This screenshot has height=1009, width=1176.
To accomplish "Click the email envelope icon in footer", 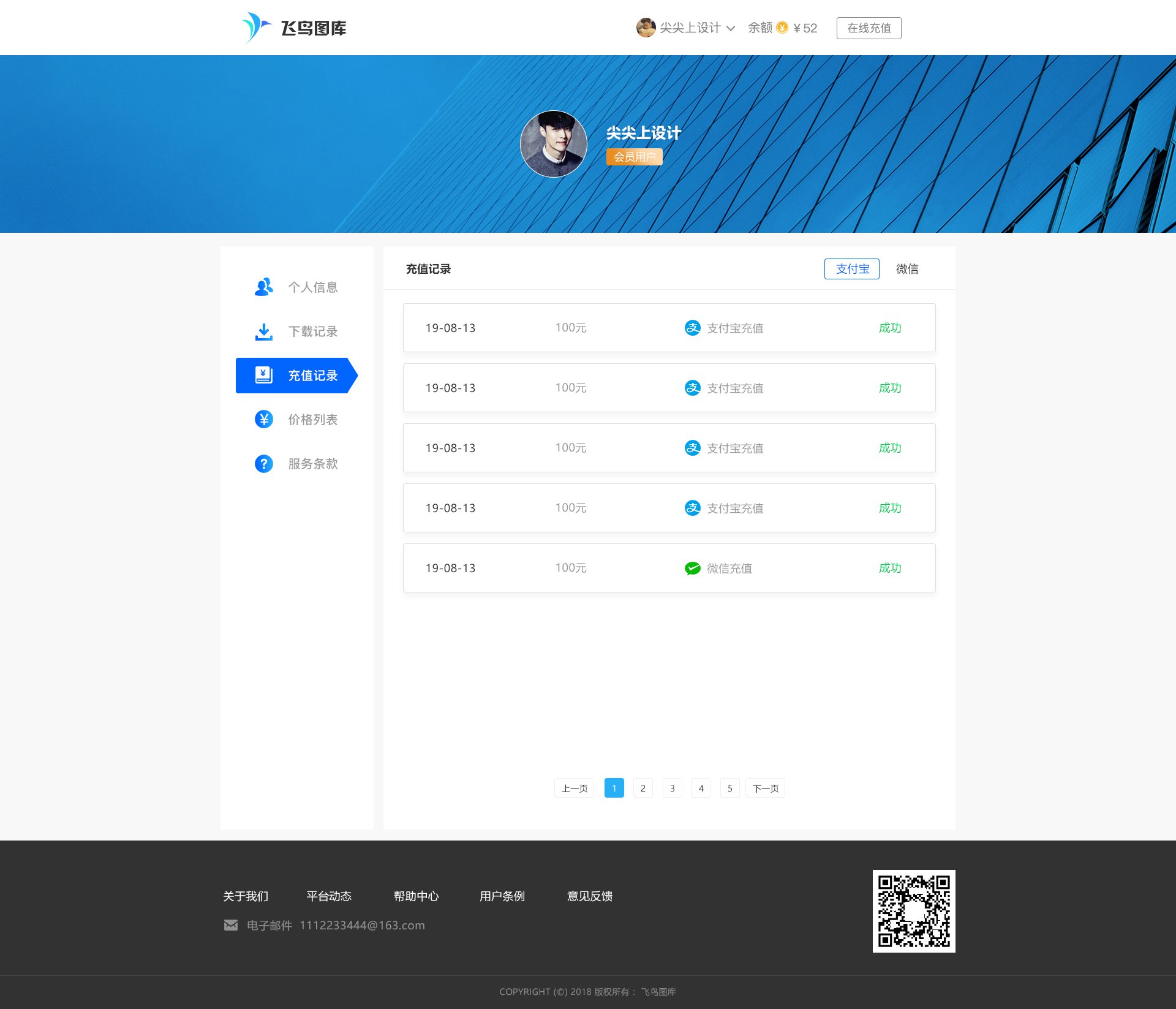I will (231, 925).
